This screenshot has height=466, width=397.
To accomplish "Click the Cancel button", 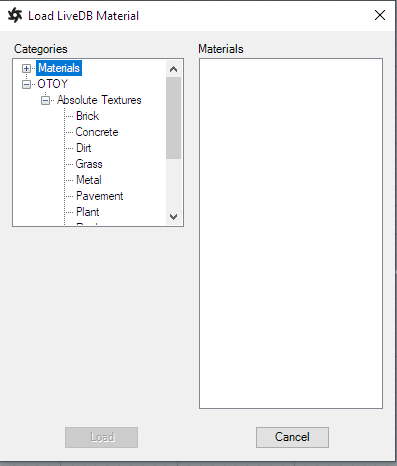I will pyautogui.click(x=292, y=437).
